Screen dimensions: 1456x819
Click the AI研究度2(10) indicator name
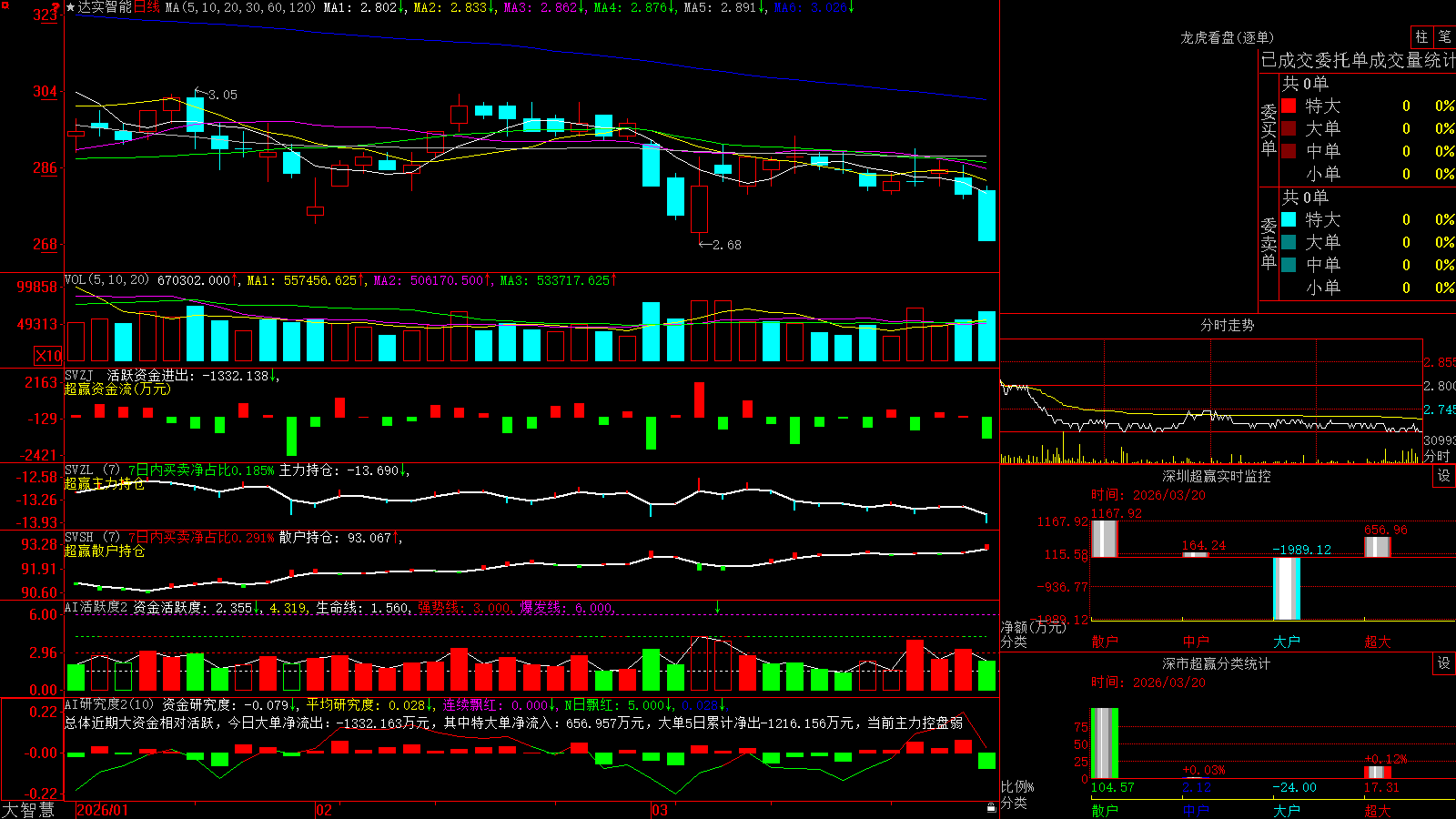tap(109, 704)
